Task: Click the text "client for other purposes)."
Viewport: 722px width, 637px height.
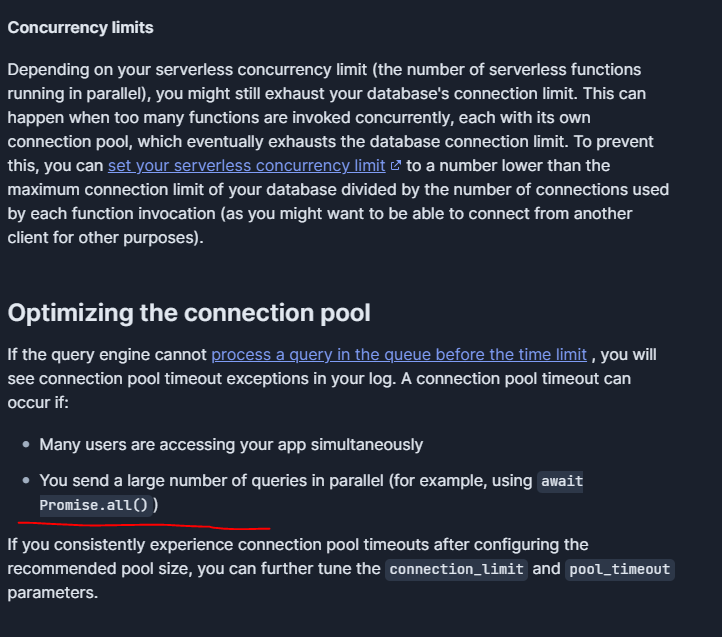Action: click(x=105, y=238)
